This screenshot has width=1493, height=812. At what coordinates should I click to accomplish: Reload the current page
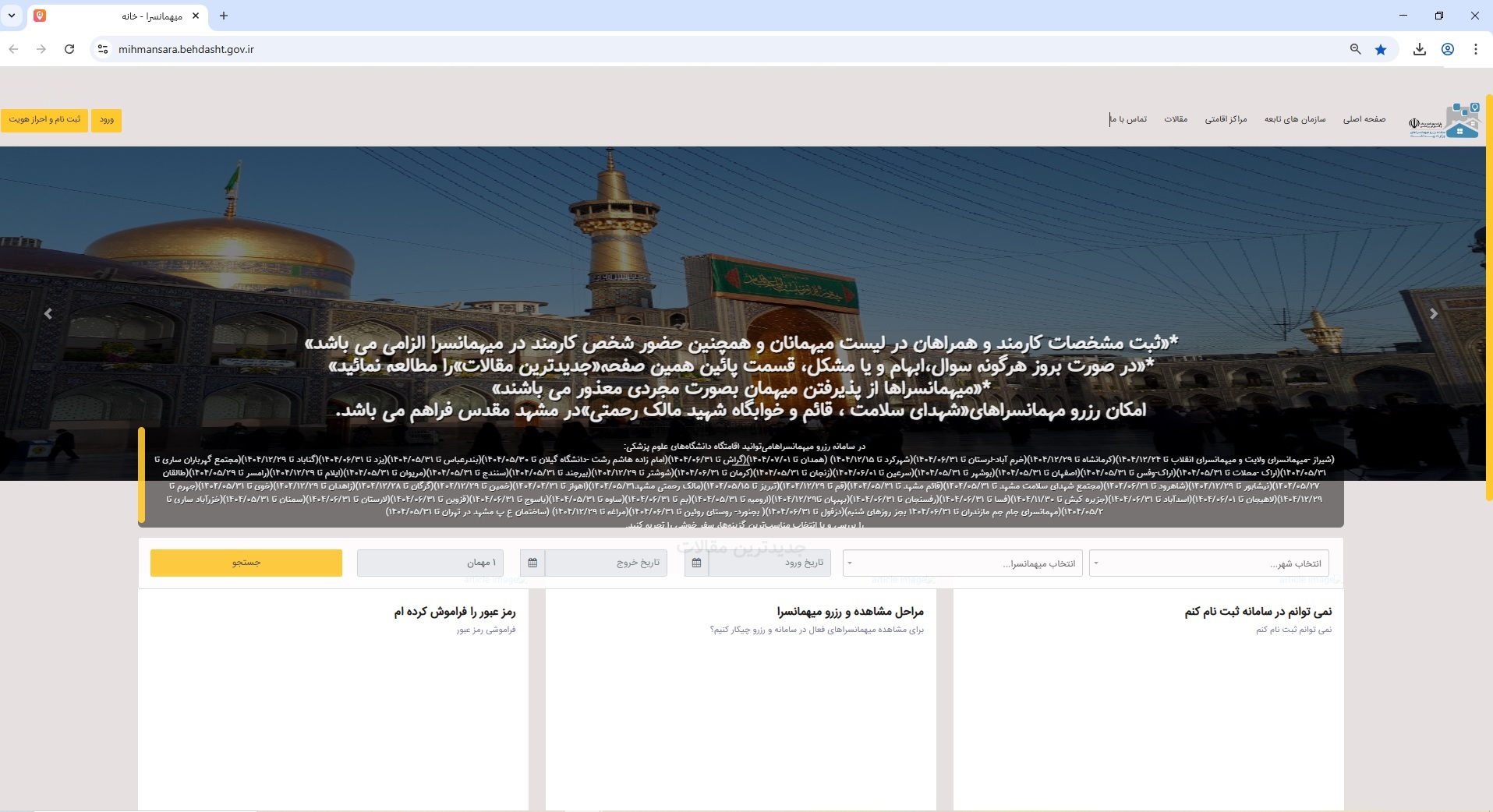point(69,49)
